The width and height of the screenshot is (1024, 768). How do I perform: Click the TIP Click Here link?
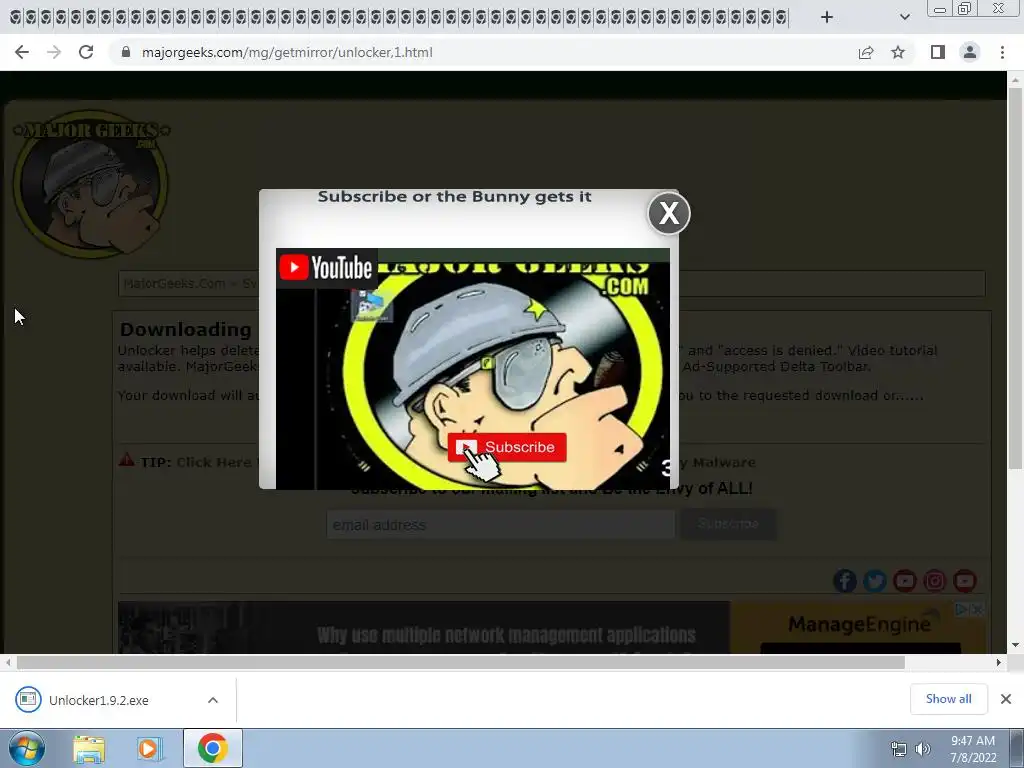tap(214, 462)
